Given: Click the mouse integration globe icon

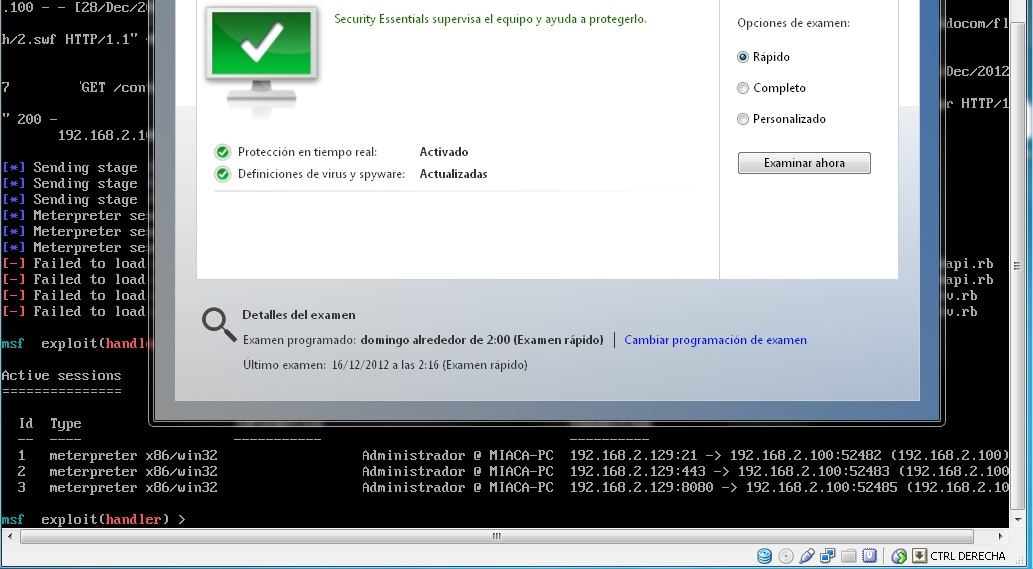Looking at the screenshot, I should point(899,556).
